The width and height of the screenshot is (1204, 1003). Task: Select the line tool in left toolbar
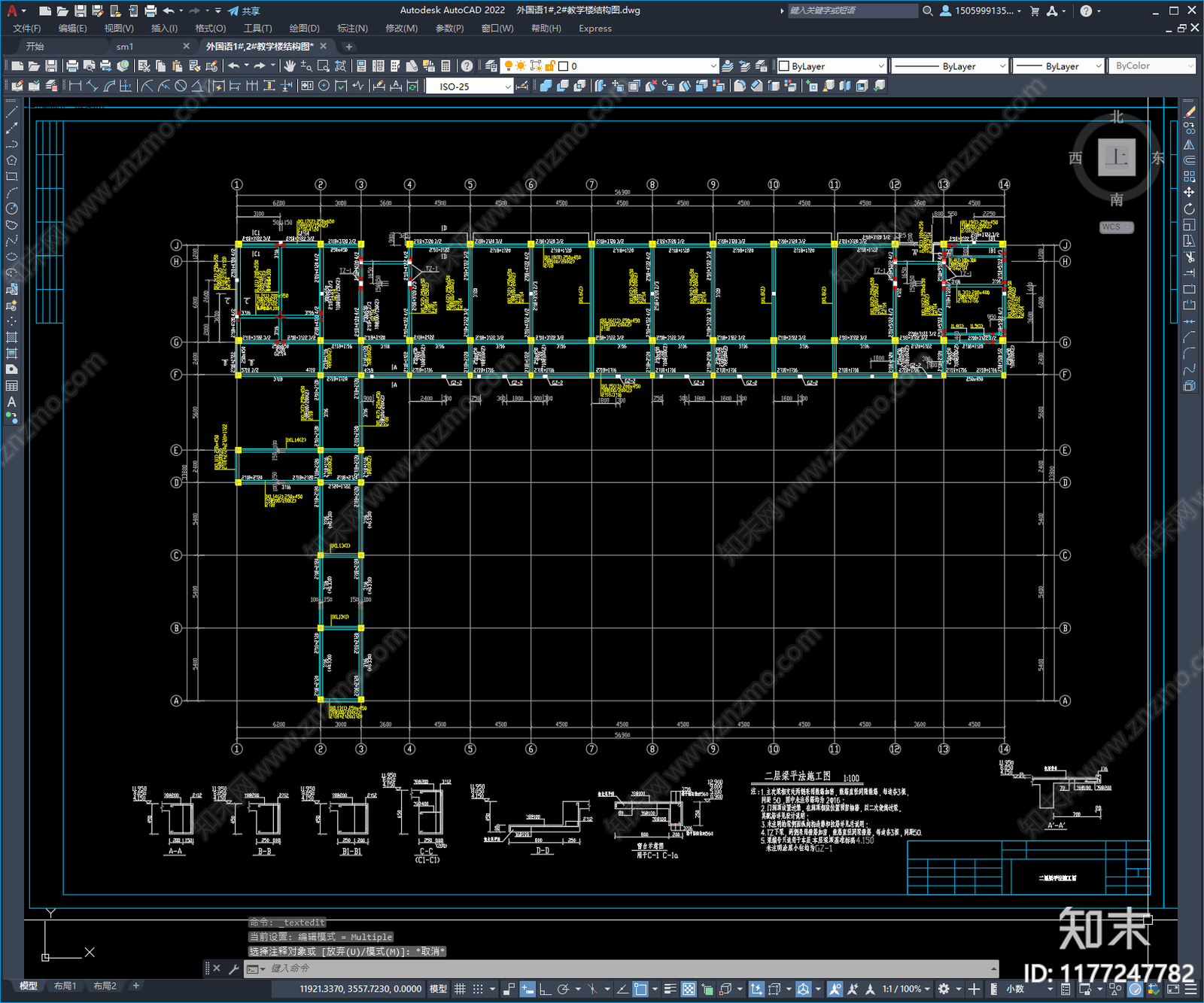pos(11,112)
